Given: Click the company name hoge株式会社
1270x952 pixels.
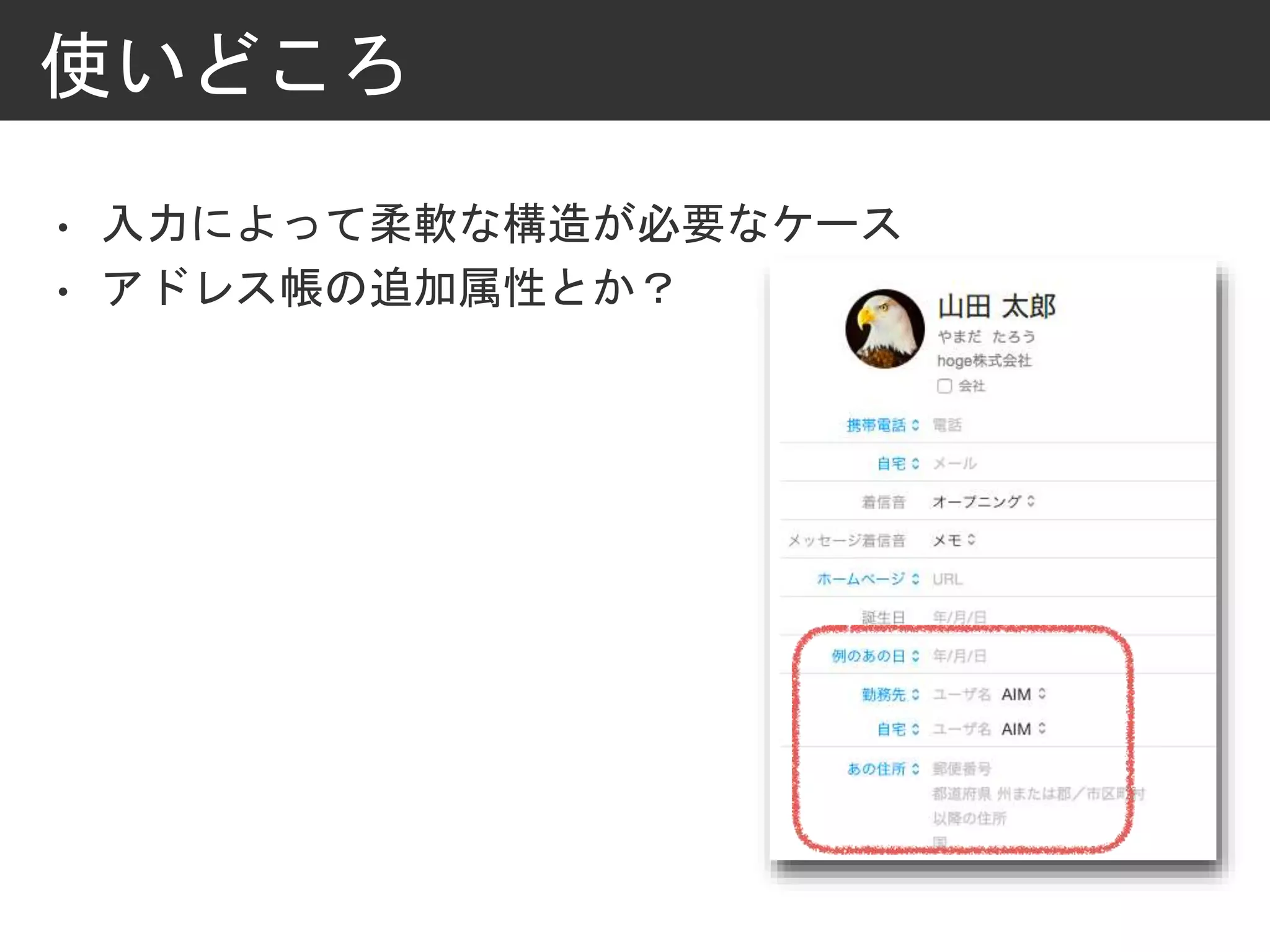Looking at the screenshot, I should (984, 361).
